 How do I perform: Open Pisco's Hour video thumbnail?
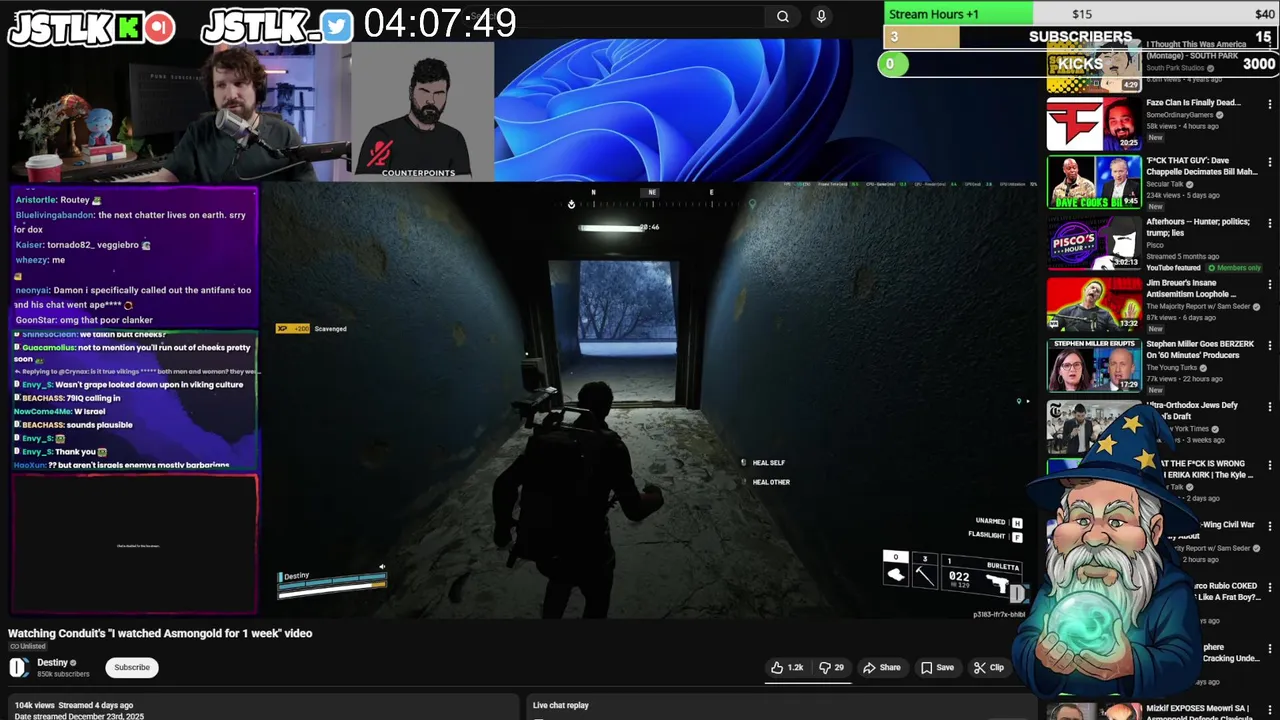(1094, 243)
